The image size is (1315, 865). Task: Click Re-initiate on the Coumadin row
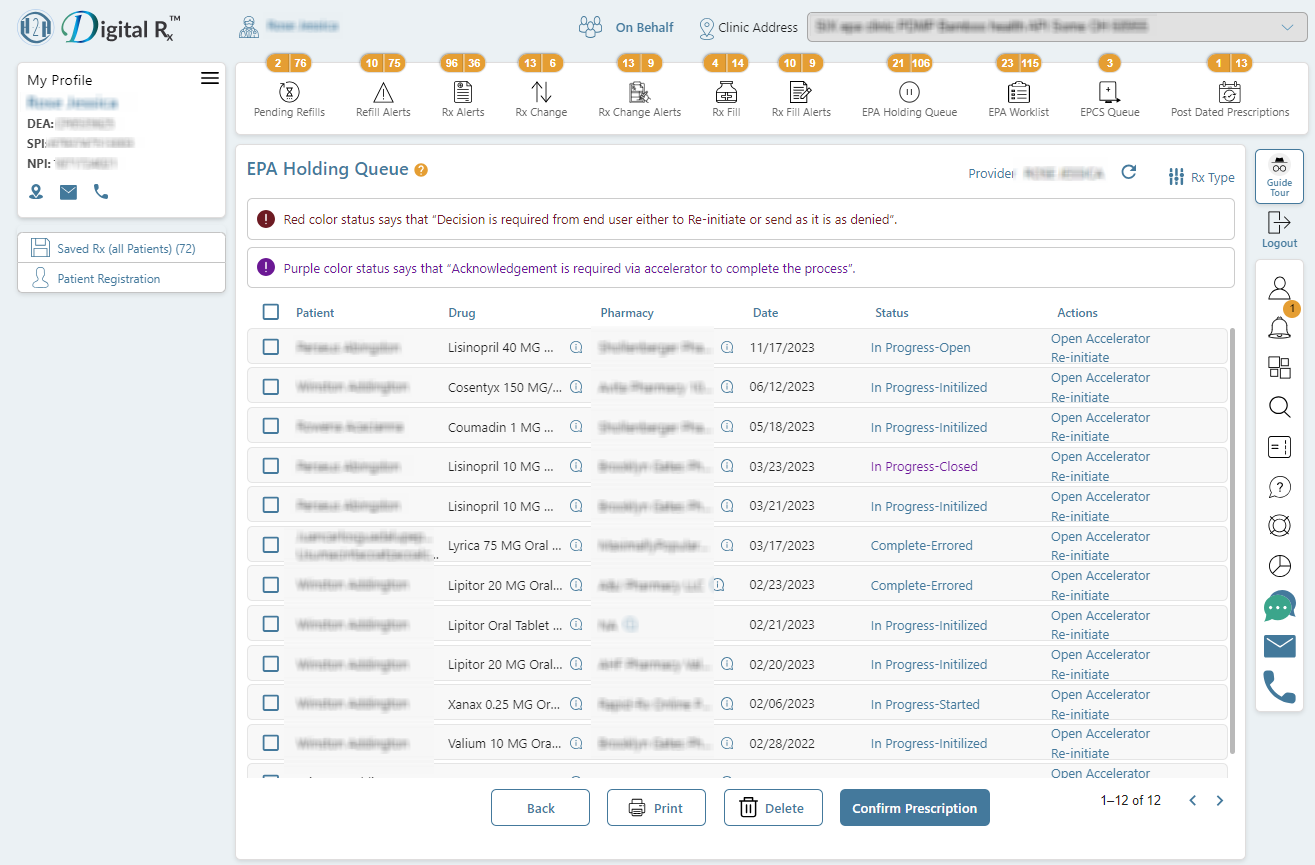(1079, 436)
